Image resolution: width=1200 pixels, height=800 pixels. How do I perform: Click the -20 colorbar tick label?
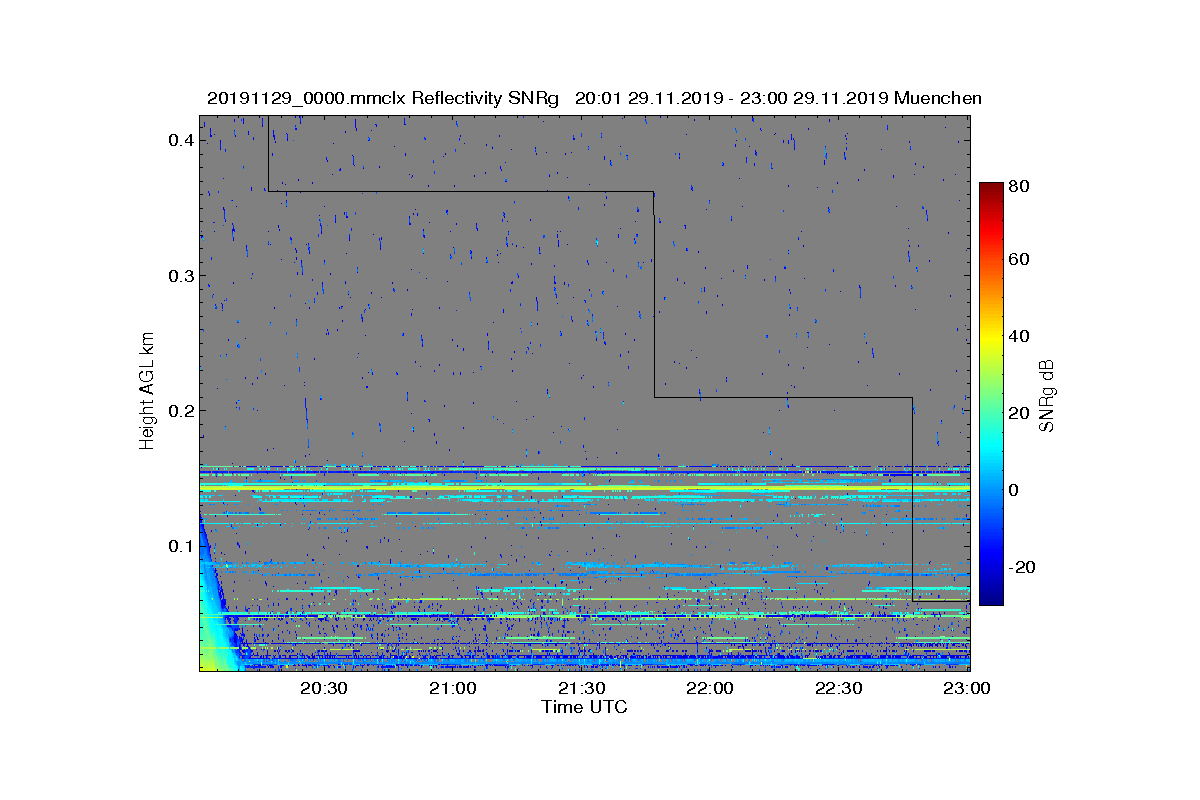click(x=1021, y=566)
